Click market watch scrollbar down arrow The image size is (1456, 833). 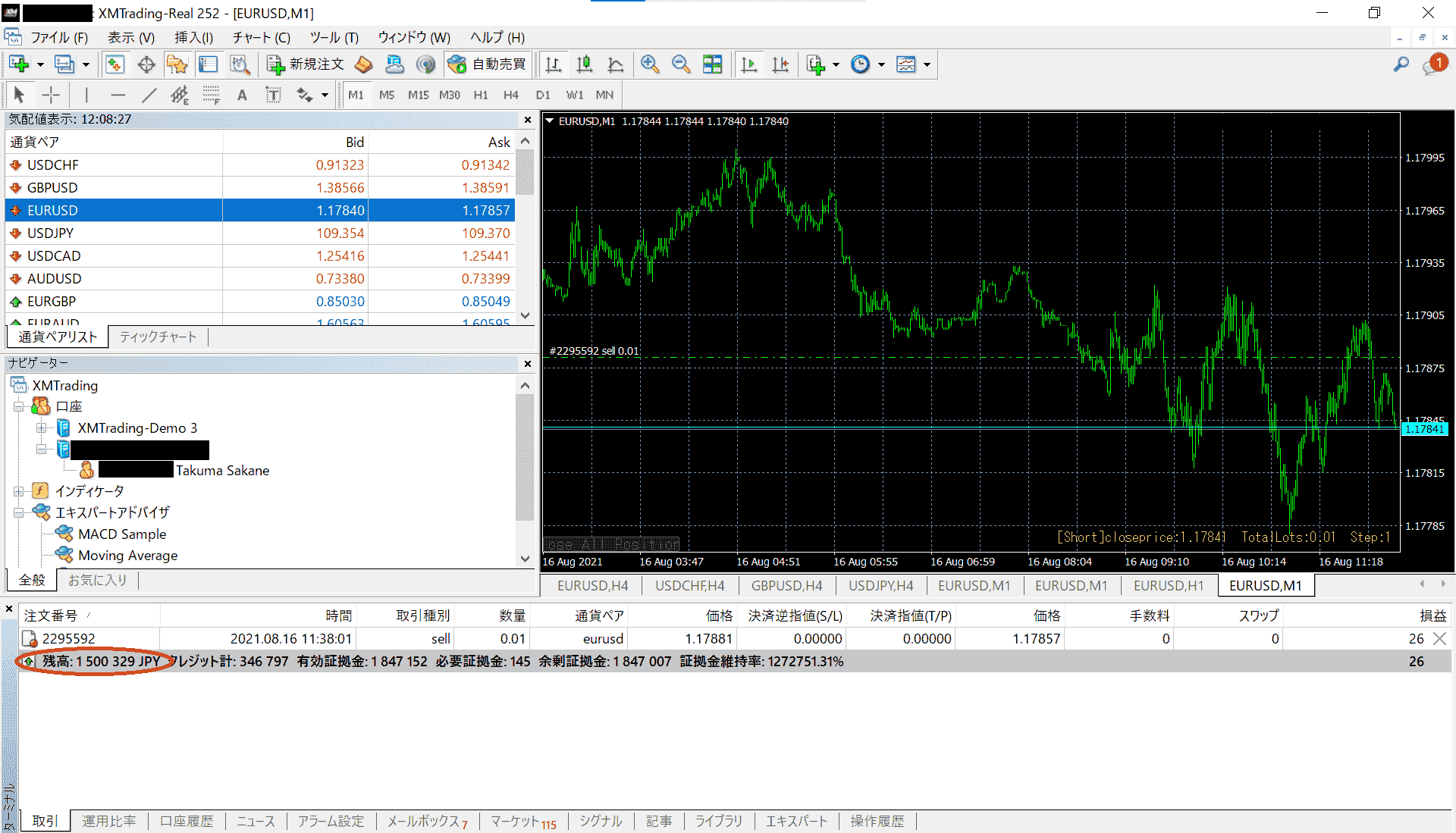pyautogui.click(x=525, y=315)
